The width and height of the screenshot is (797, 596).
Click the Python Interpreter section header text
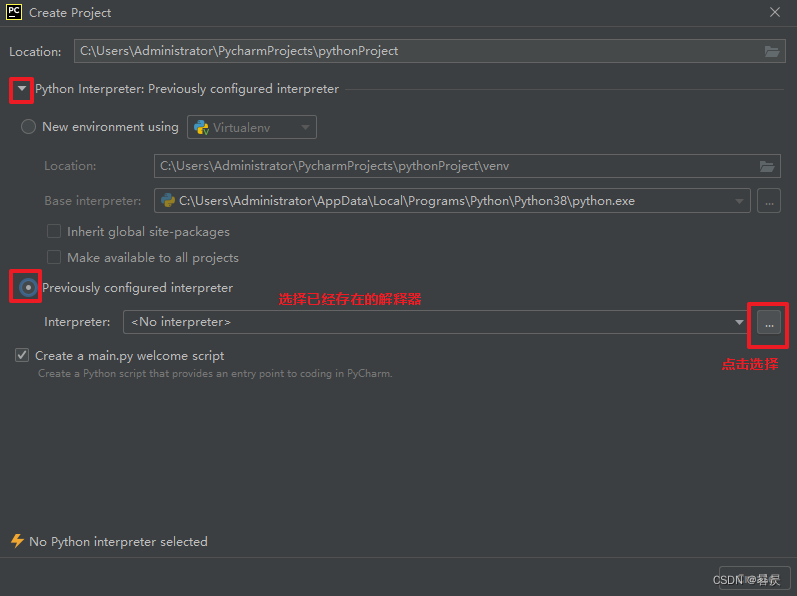pyautogui.click(x=187, y=89)
